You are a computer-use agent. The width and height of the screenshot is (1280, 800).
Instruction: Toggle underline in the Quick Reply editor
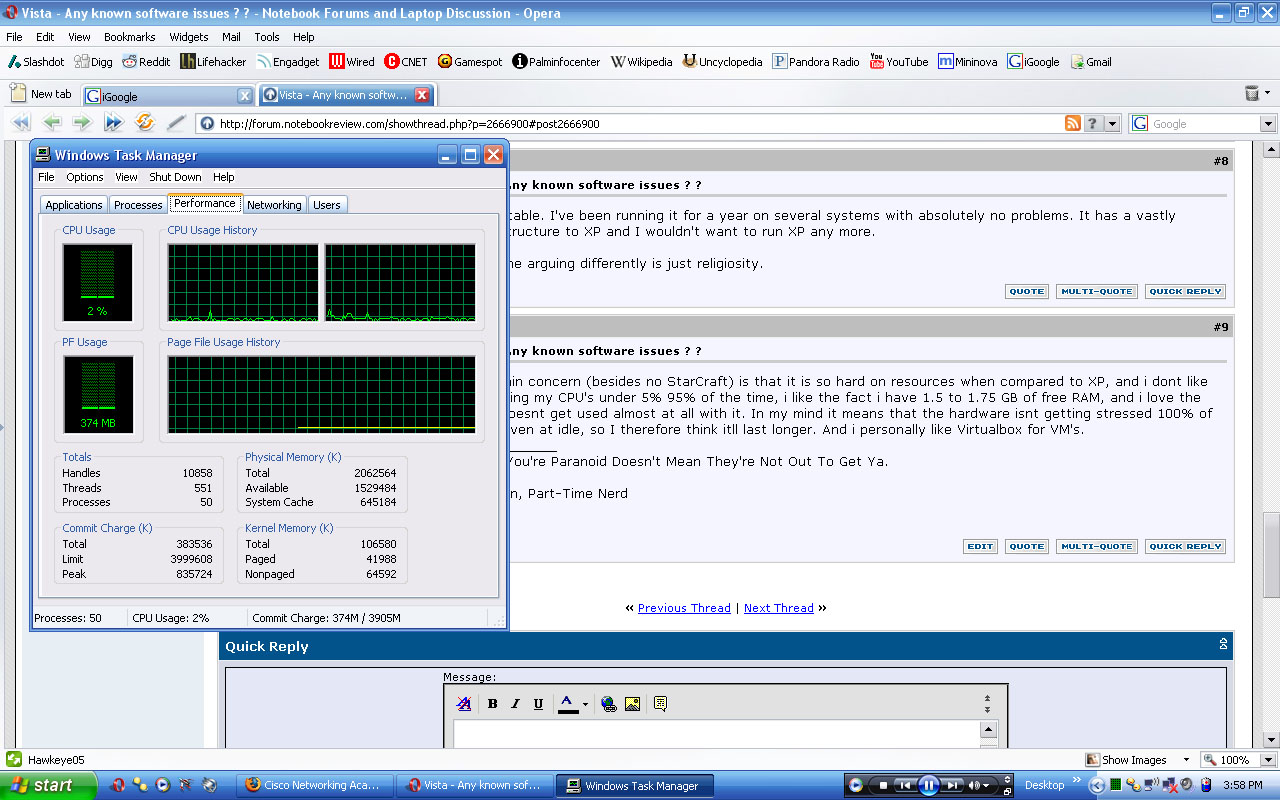click(x=539, y=704)
